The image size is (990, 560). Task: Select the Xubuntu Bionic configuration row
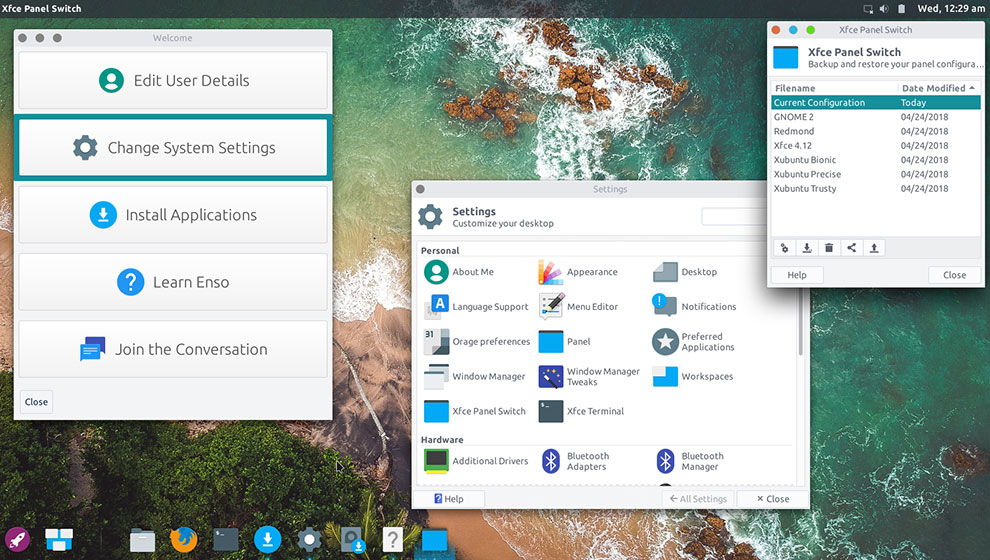click(x=805, y=160)
